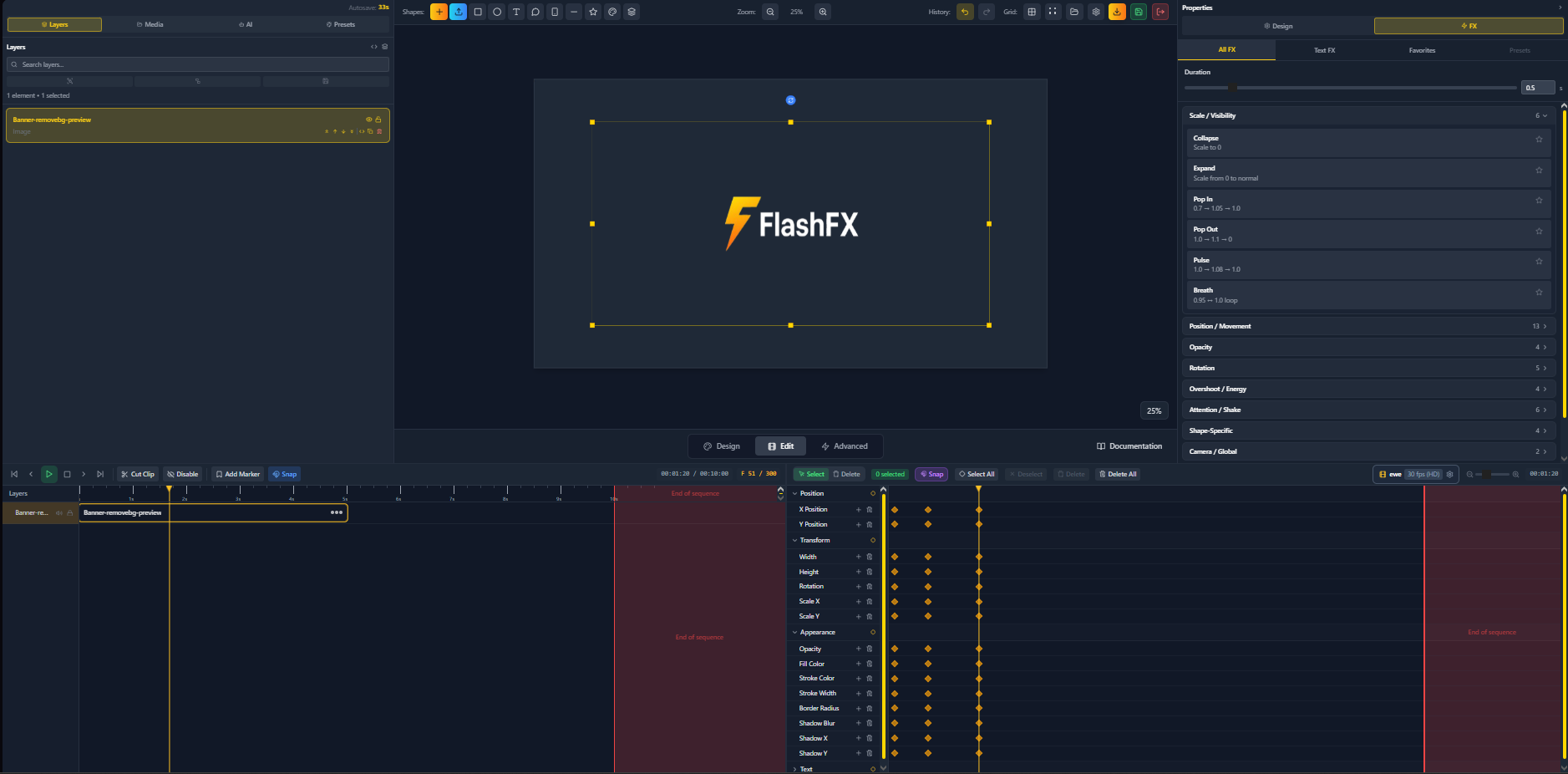Collapse the Position keyframe group
This screenshot has width=1568, height=774.
[x=794, y=493]
